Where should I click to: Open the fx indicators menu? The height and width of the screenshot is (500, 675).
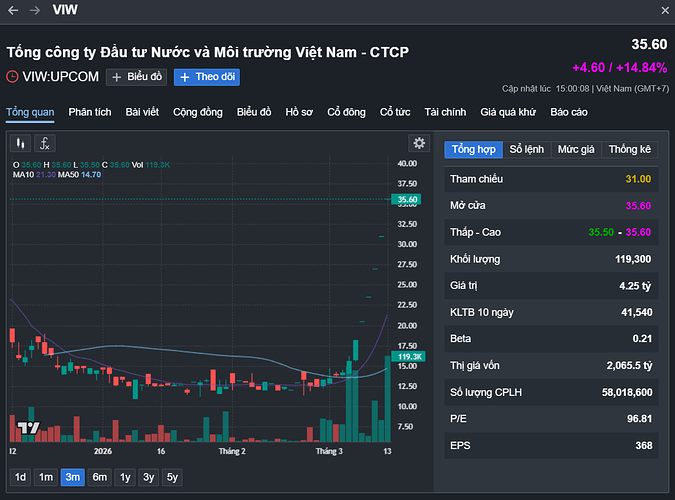click(45, 143)
